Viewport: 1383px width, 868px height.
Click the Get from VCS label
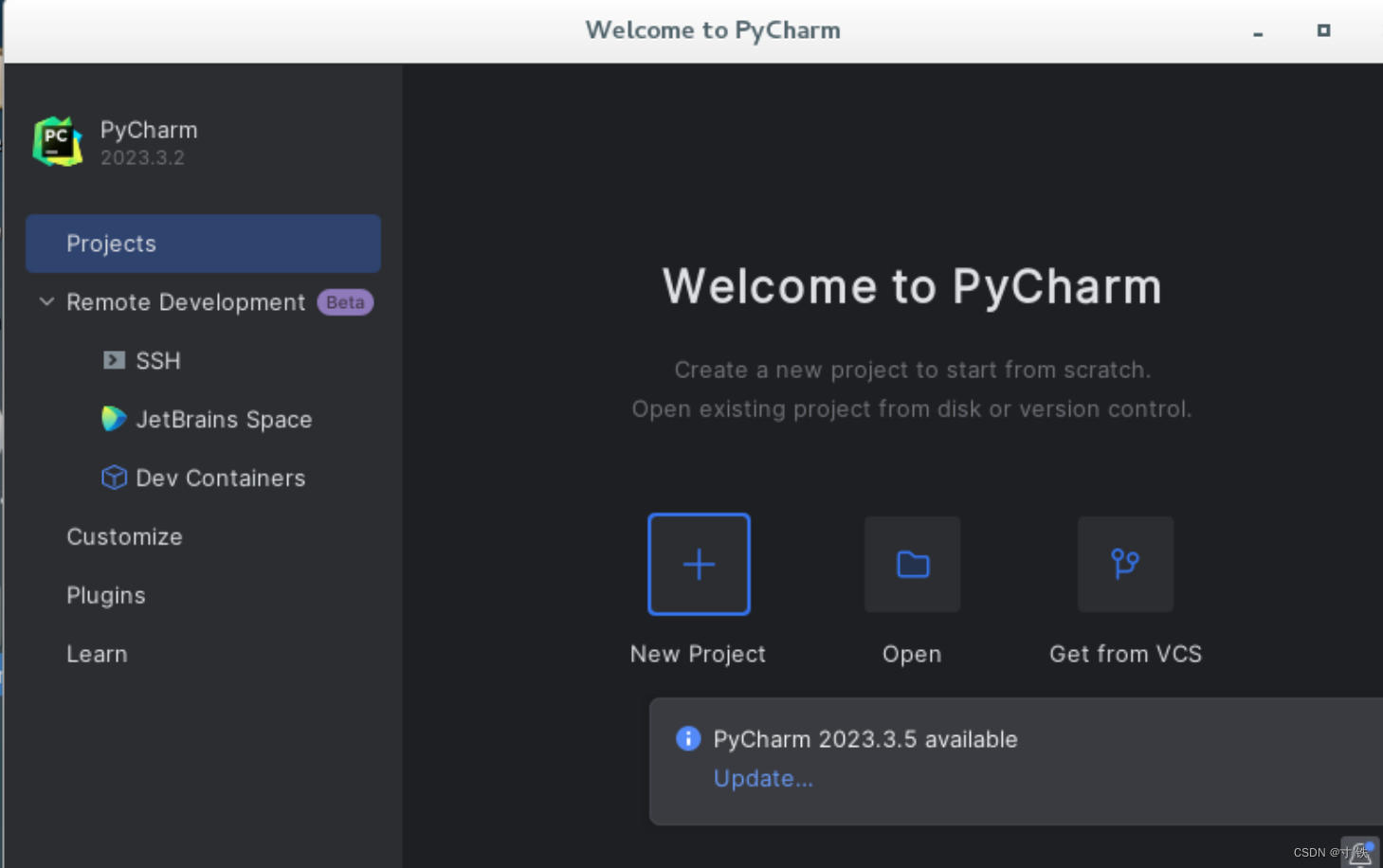tap(1125, 654)
